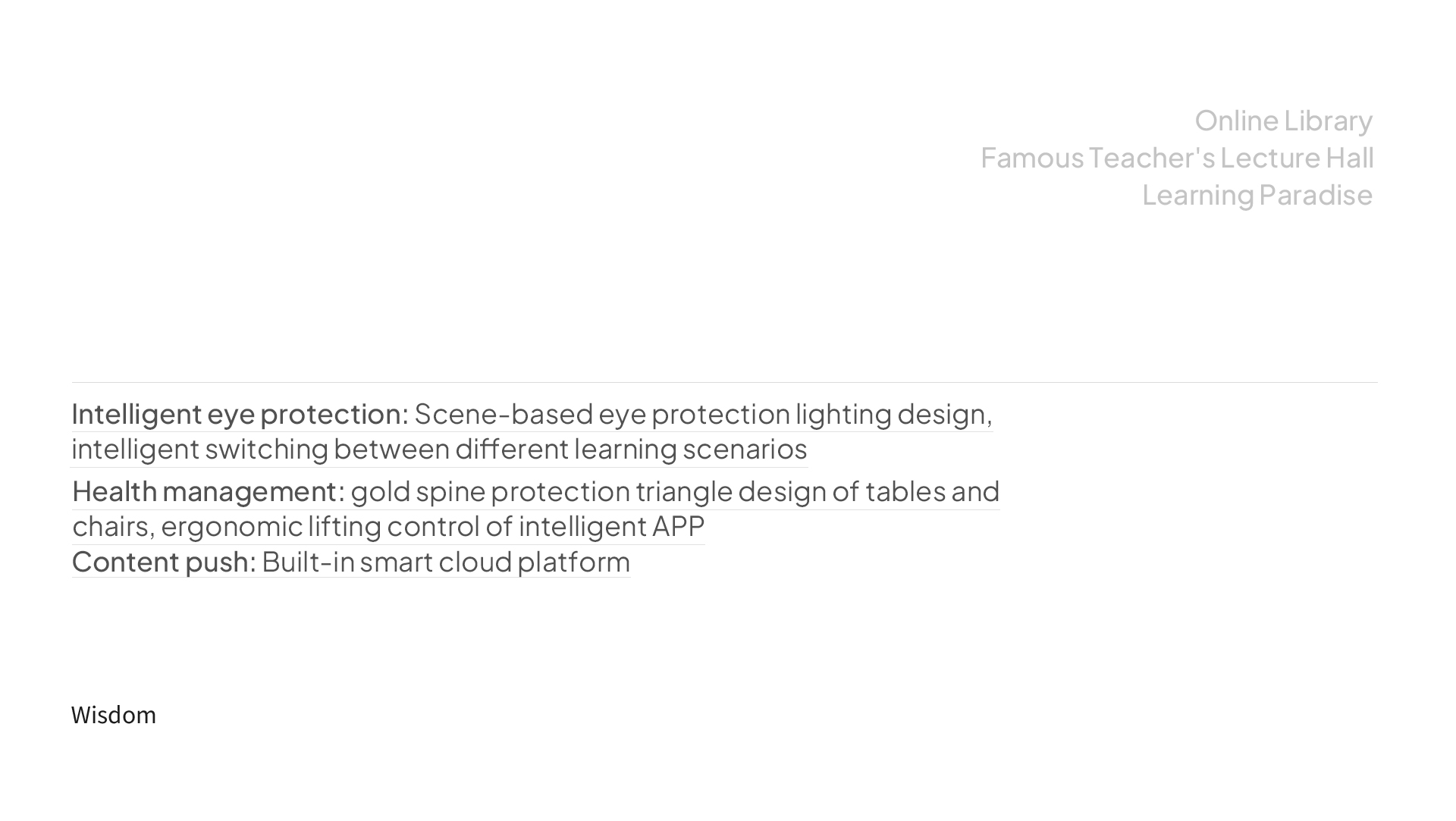Click the horizontal divider line above the text
The width and height of the screenshot is (1456, 821).
tap(724, 382)
